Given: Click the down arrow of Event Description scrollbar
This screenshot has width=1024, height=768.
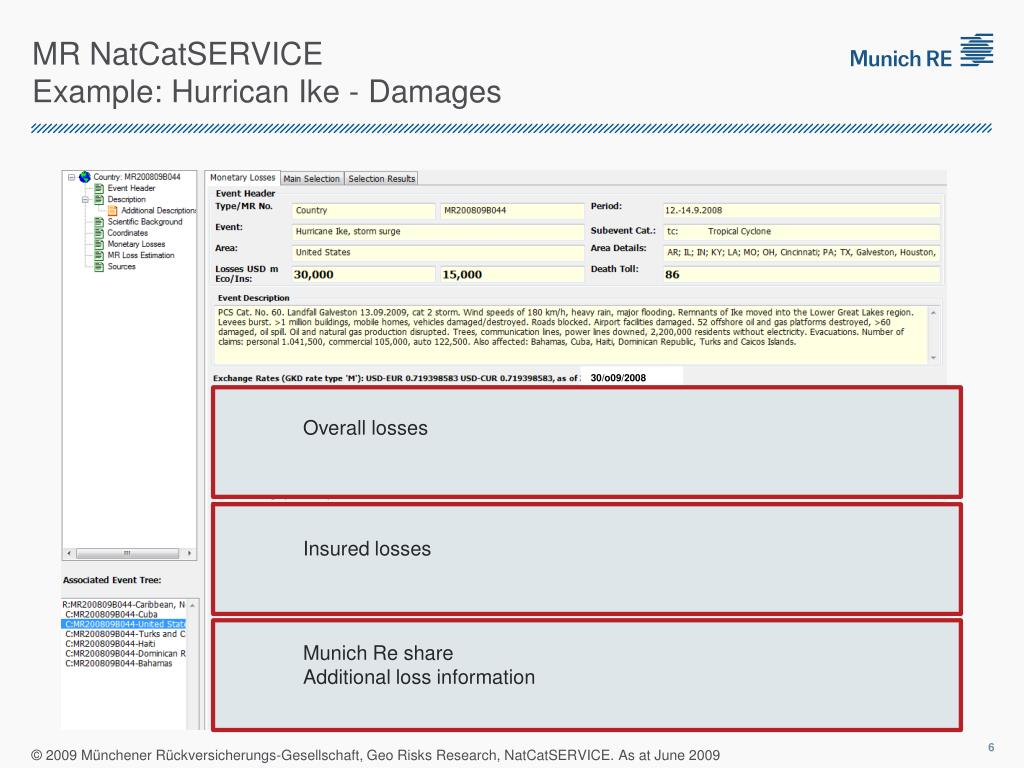Looking at the screenshot, I should [933, 357].
